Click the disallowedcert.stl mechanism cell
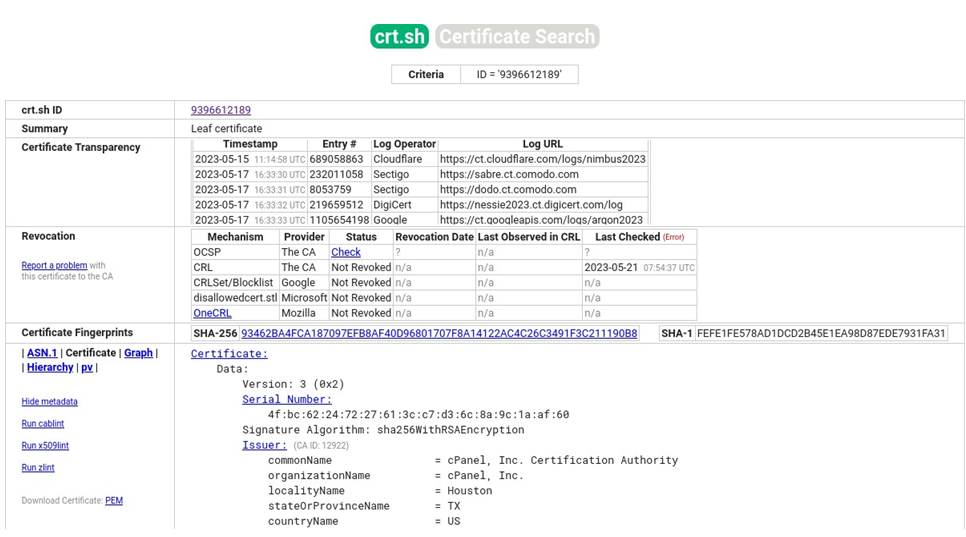 (x=235, y=297)
